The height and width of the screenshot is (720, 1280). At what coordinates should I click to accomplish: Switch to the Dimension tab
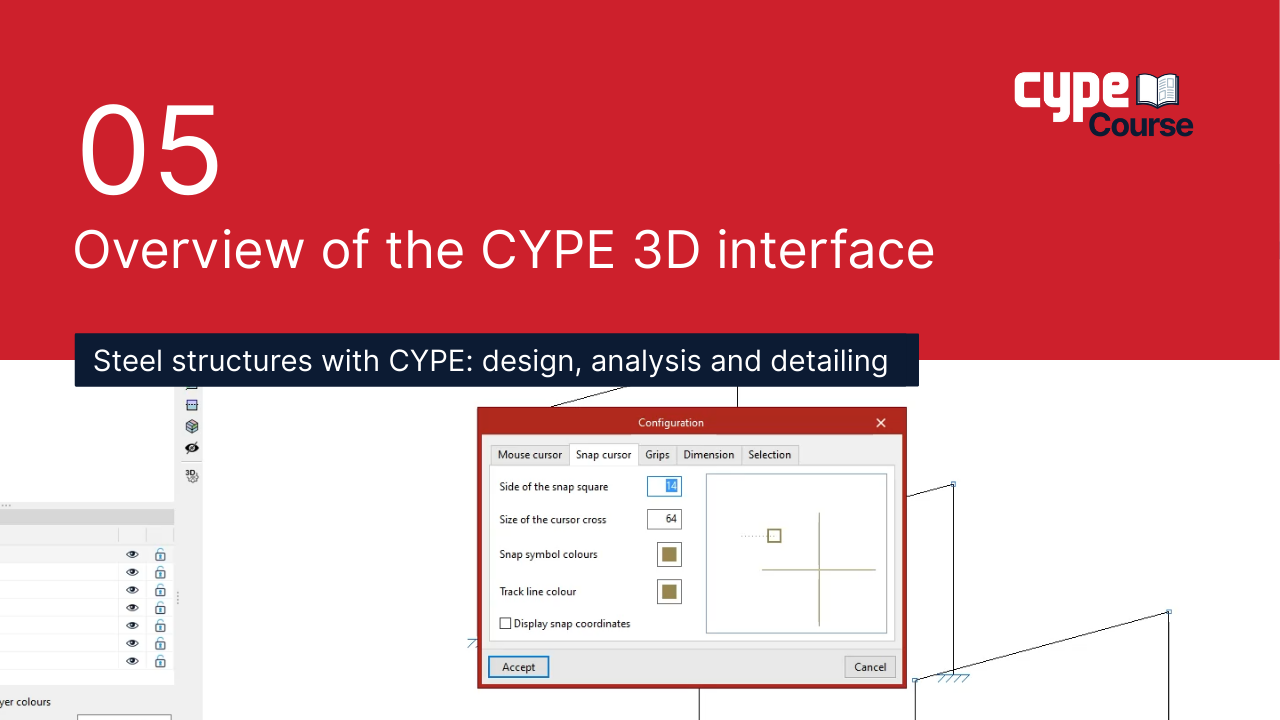pos(709,455)
